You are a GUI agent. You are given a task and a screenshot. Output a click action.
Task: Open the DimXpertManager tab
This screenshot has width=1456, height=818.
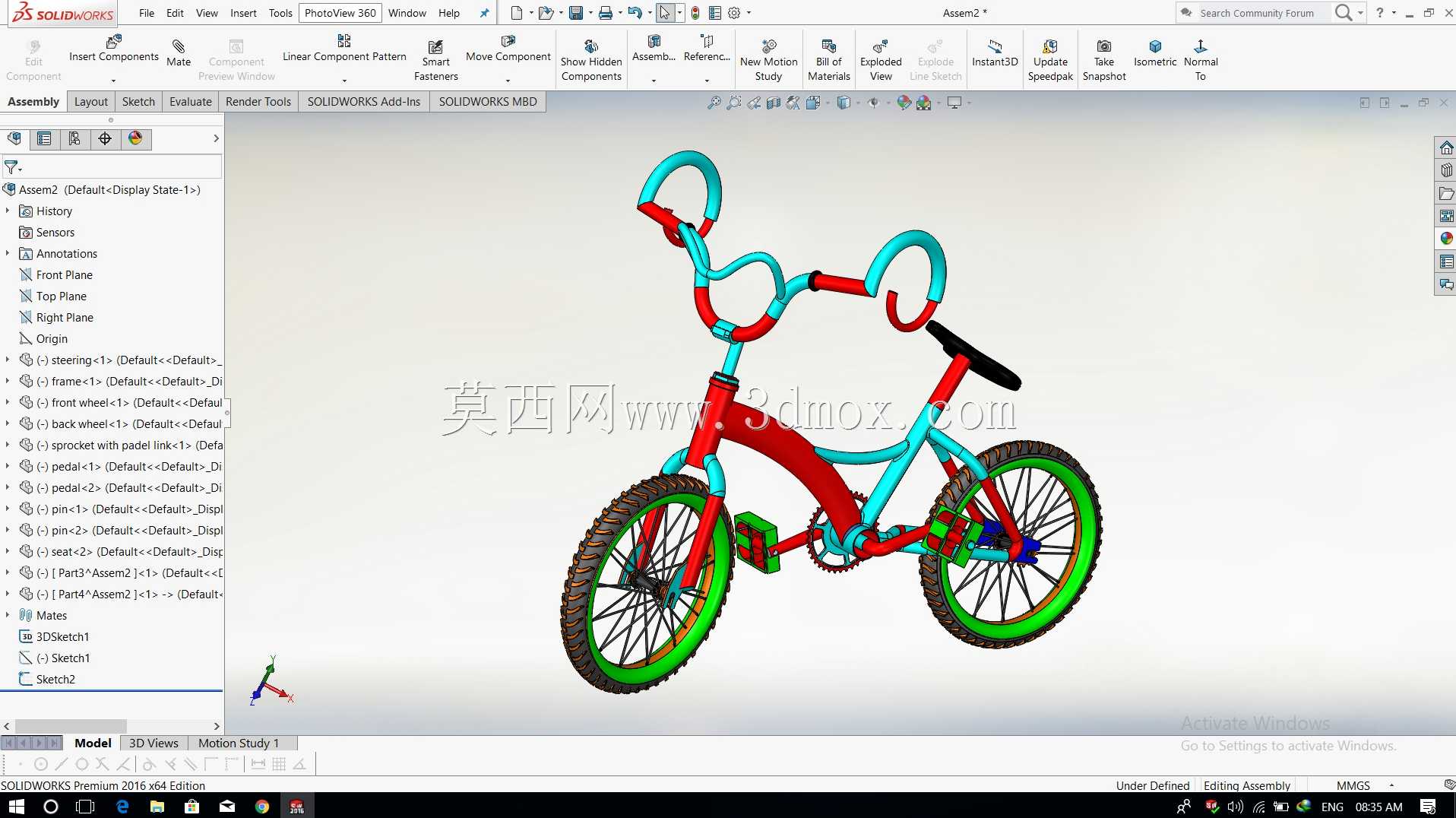105,138
